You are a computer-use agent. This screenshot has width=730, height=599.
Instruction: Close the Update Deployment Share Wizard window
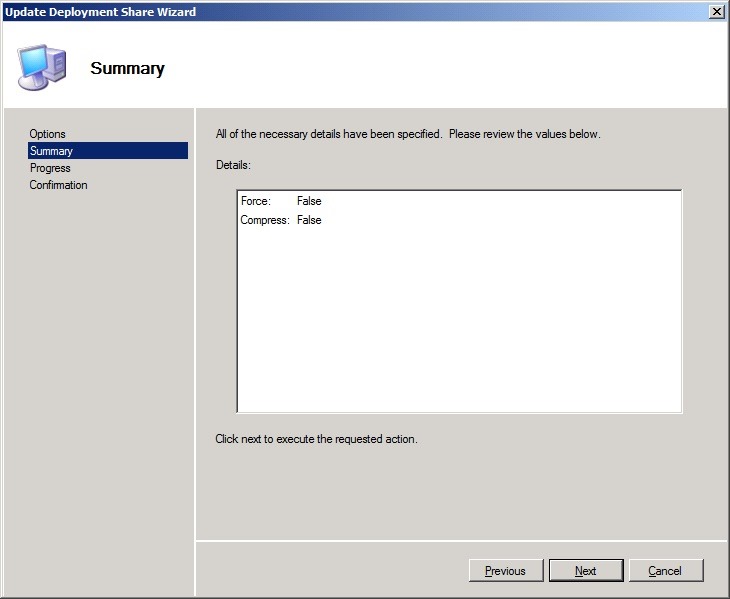[x=716, y=11]
